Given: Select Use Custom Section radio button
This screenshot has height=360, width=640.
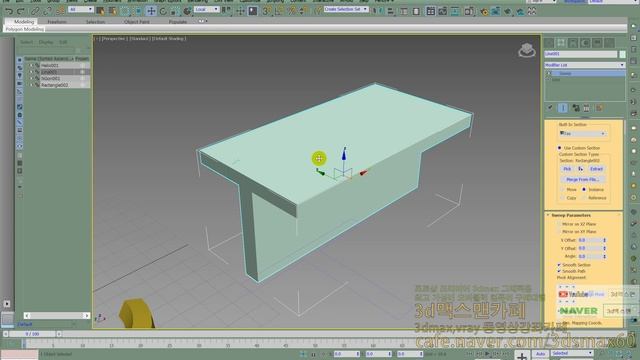Looking at the screenshot, I should click(560, 148).
